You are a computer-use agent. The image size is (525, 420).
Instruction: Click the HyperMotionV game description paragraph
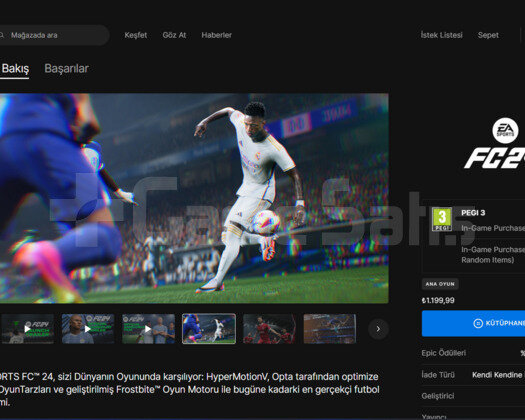pos(190,390)
